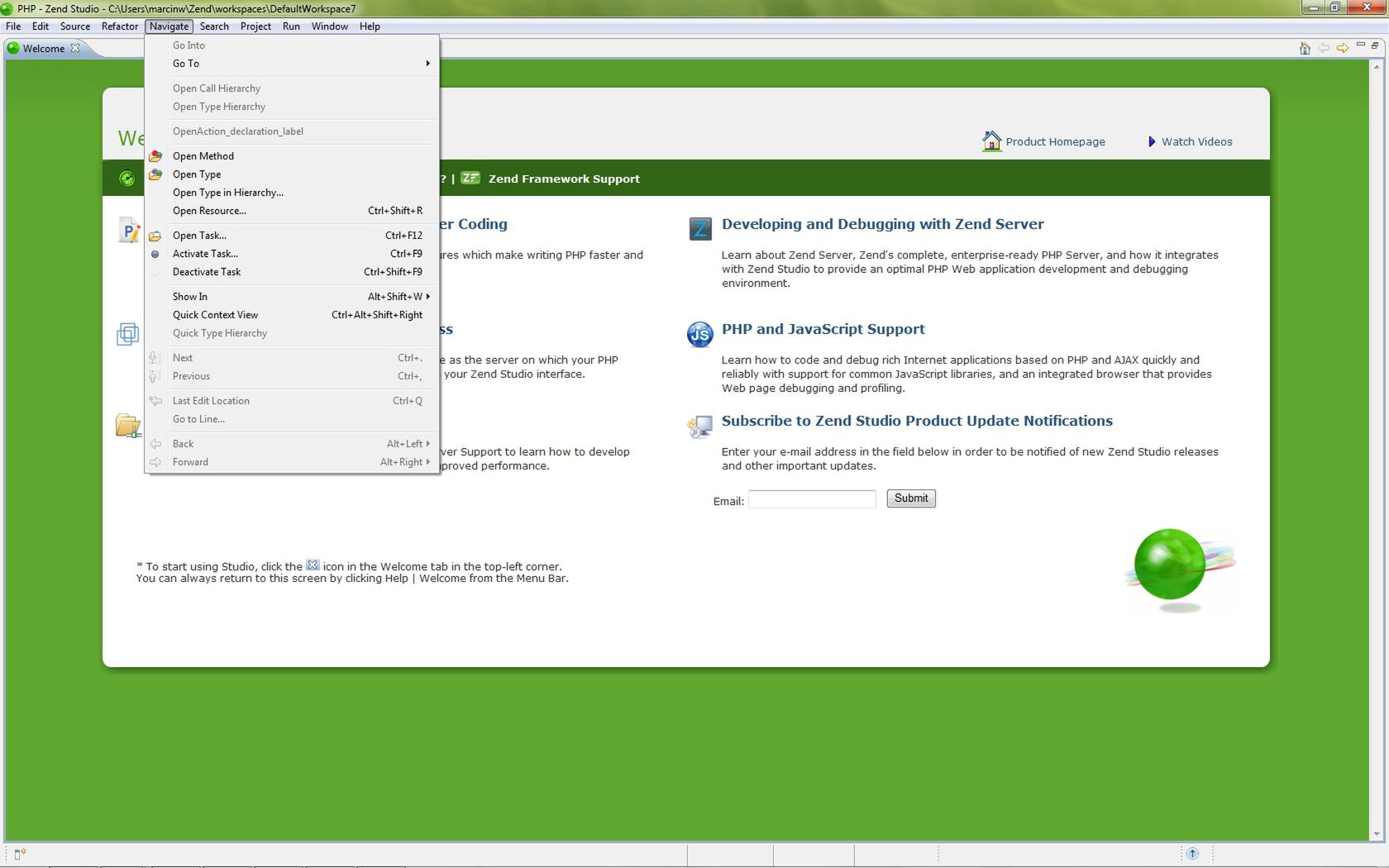Screen dimensions: 1389x868
Task: Click the Open Method icon in the Navigate menu
Action: point(155,156)
